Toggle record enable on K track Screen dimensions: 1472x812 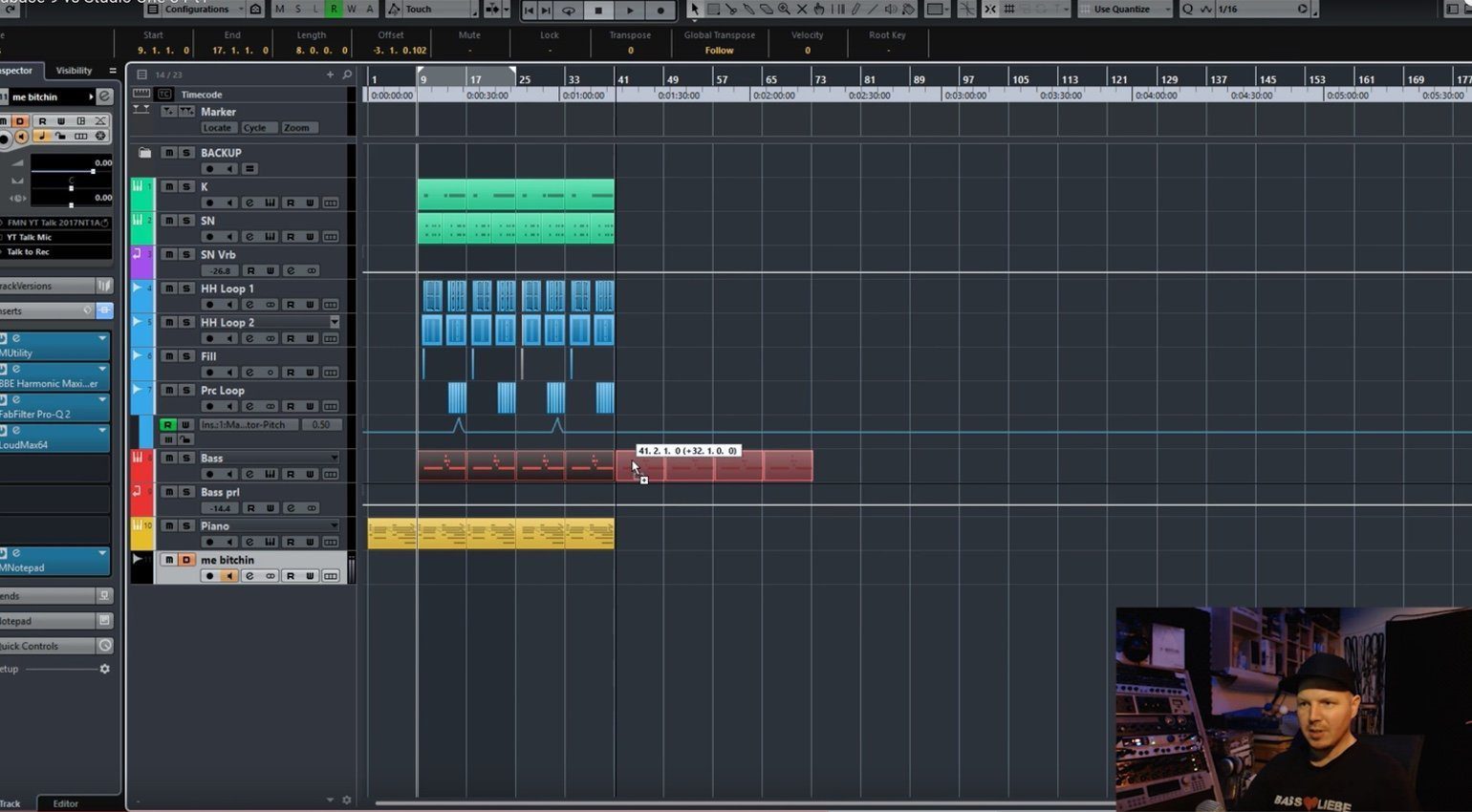(209, 203)
